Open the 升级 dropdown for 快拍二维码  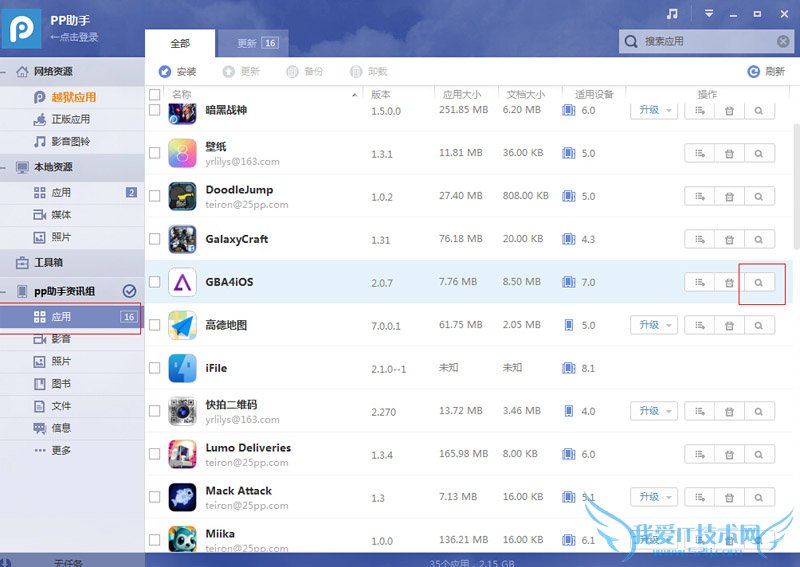point(654,411)
